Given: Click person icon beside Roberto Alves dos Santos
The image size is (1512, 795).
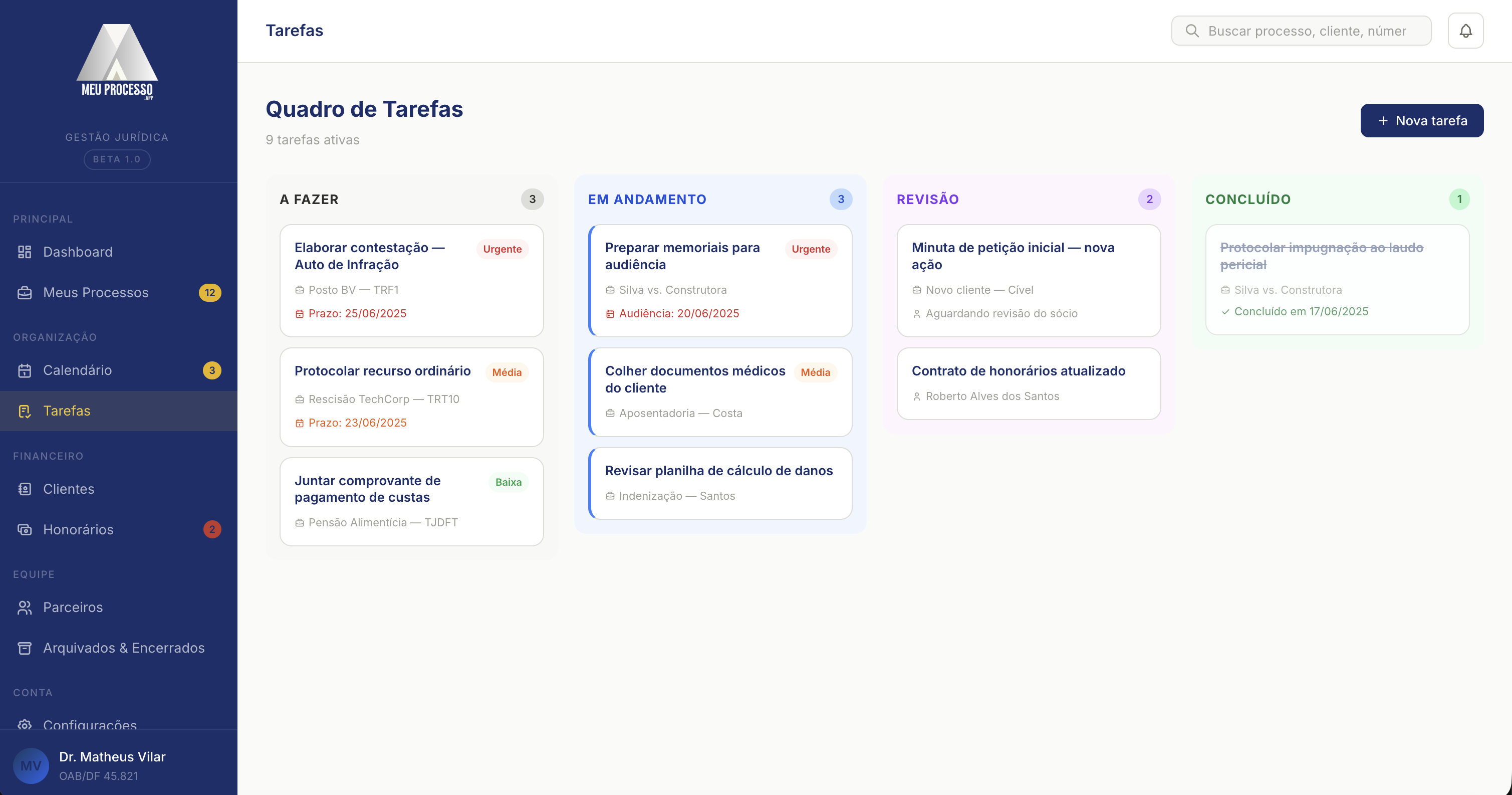Looking at the screenshot, I should (x=916, y=397).
